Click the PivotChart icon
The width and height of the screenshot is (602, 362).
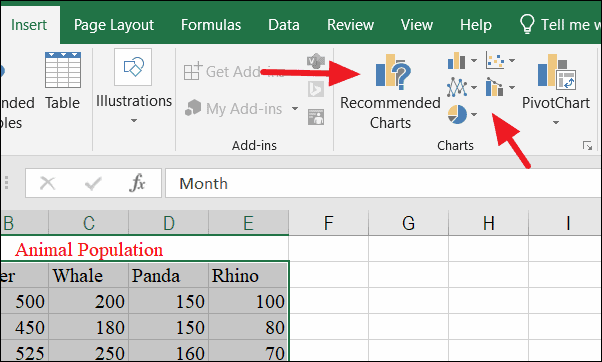(x=556, y=71)
